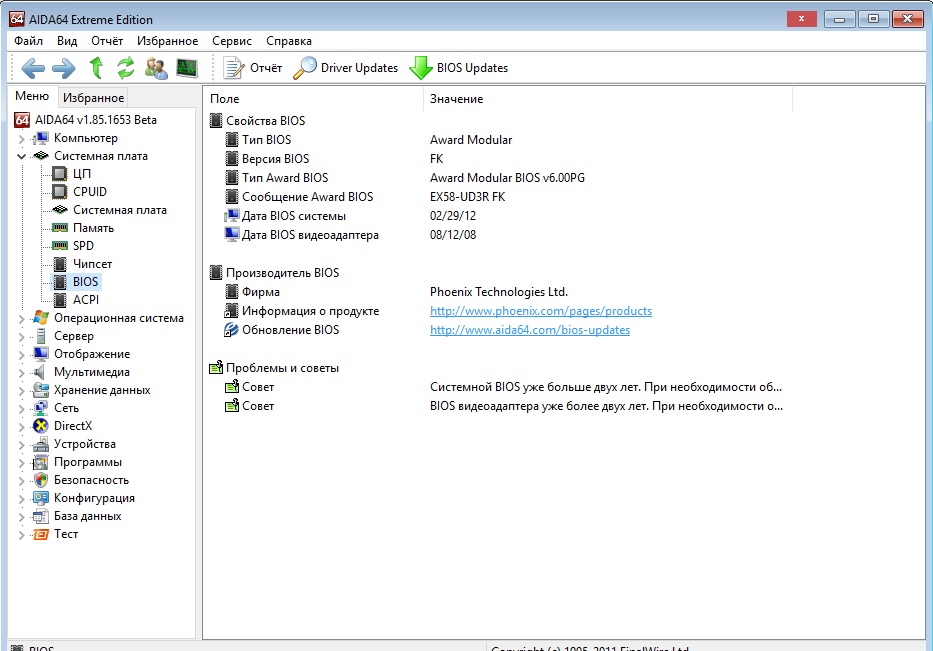Click the SPD memory icon

point(60,245)
